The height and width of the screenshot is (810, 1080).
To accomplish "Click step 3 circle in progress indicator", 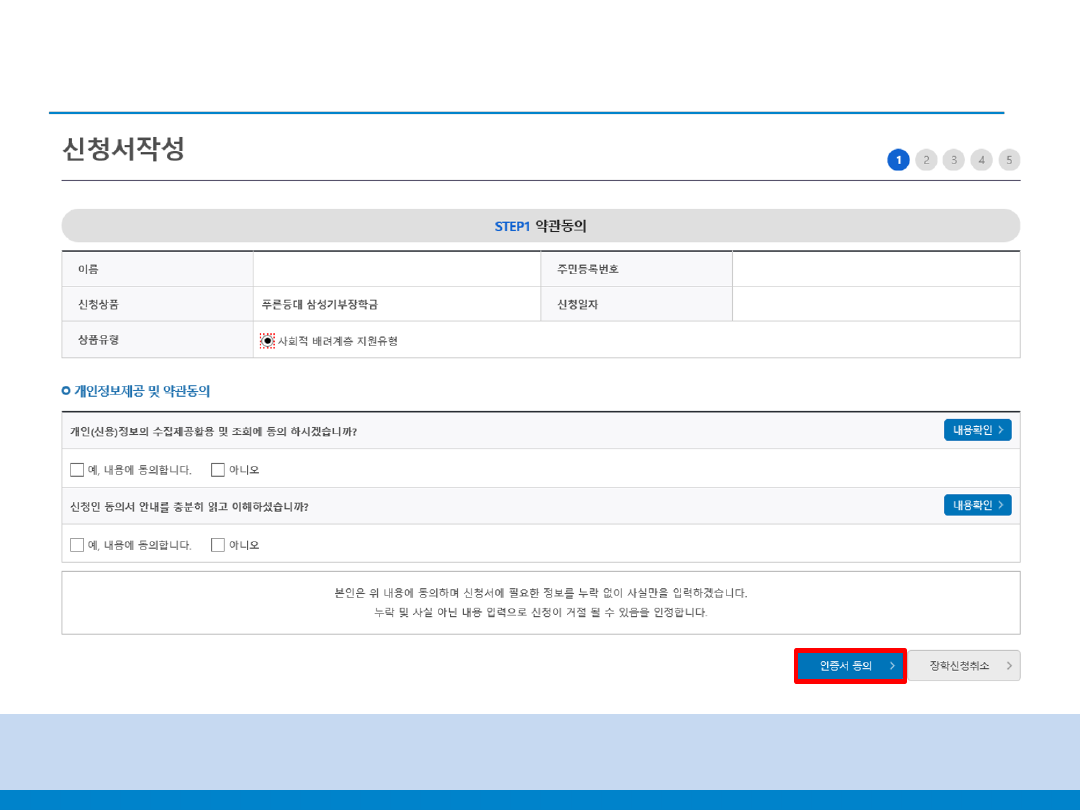I will tap(954, 160).
